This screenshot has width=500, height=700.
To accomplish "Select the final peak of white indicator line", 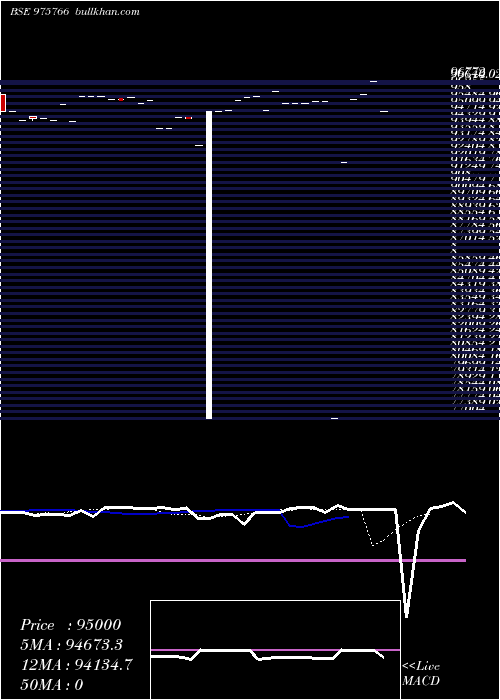I will (453, 503).
